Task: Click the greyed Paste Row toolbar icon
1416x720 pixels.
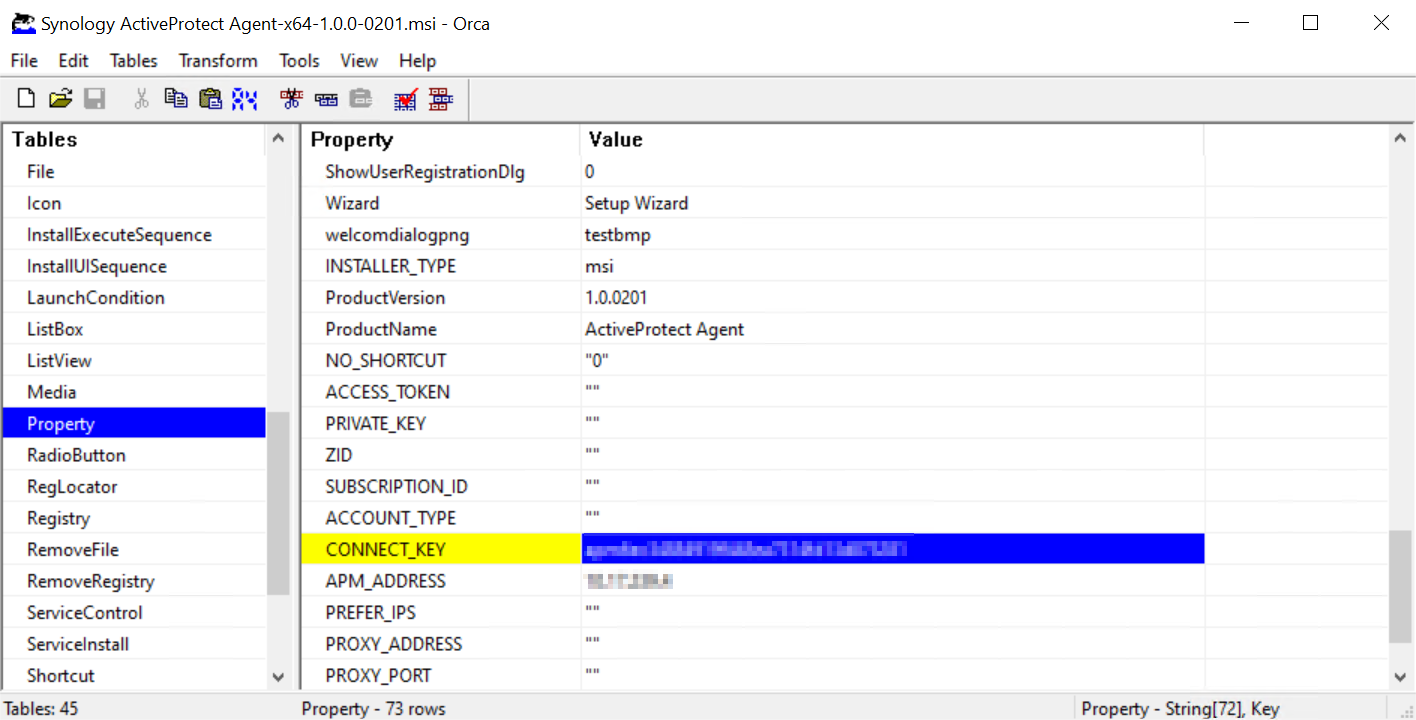Action: pyautogui.click(x=360, y=98)
